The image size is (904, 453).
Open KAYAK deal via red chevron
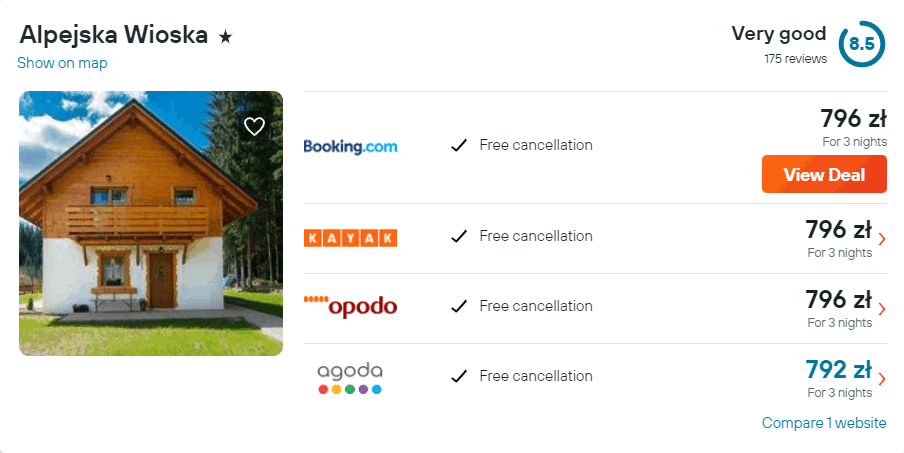click(x=881, y=239)
